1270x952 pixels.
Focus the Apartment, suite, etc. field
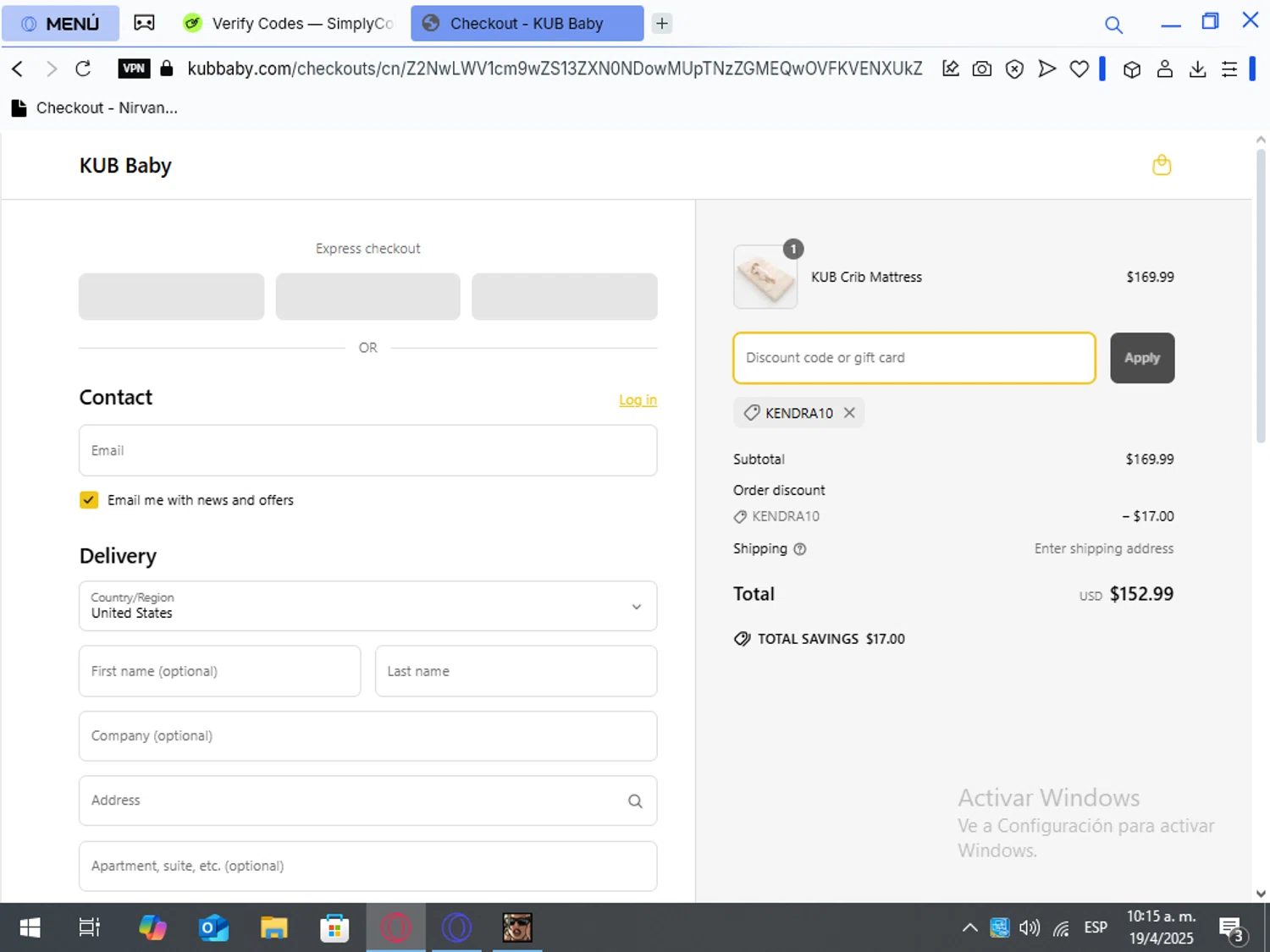pos(367,866)
